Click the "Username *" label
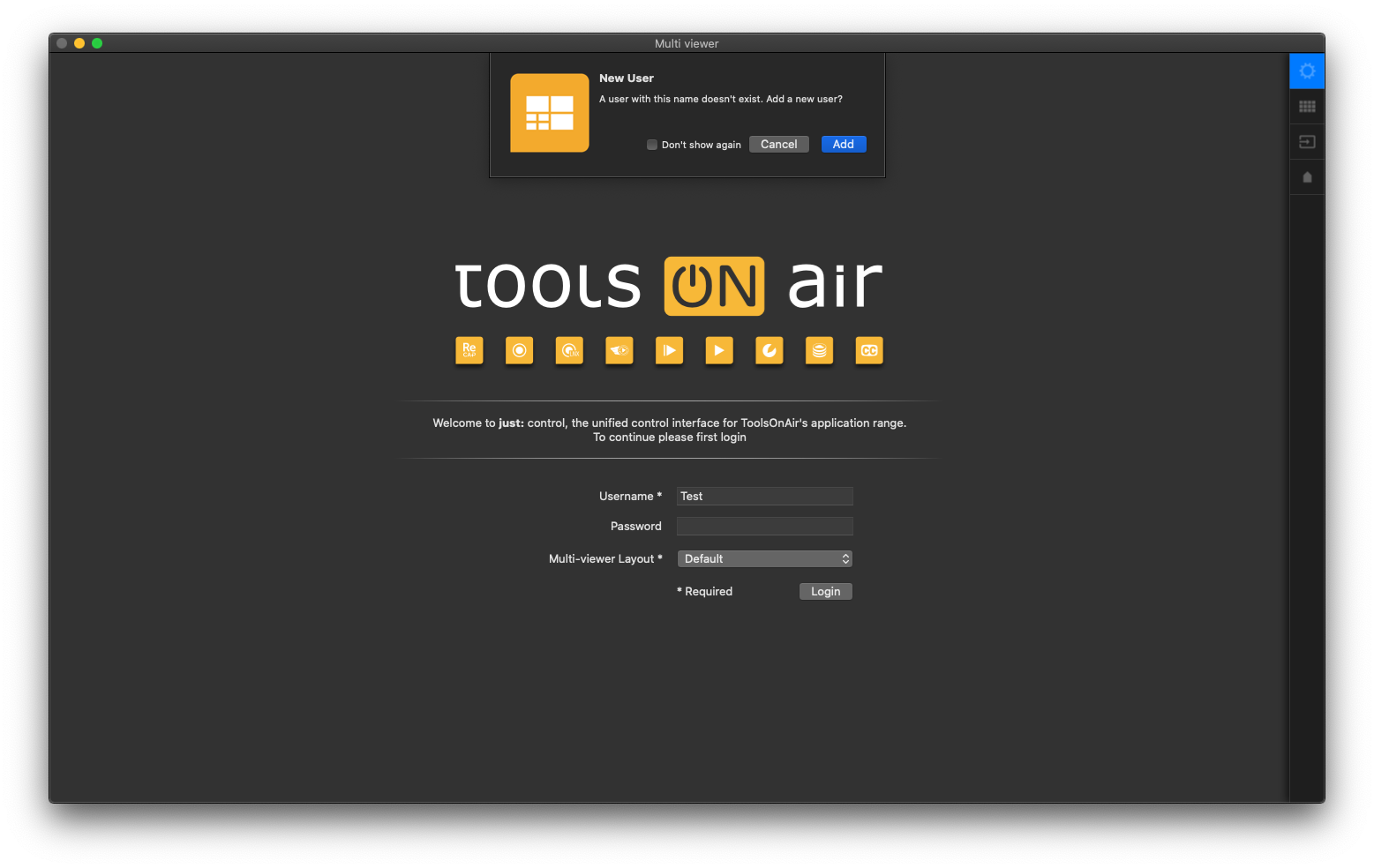The width and height of the screenshot is (1374, 868). point(630,496)
